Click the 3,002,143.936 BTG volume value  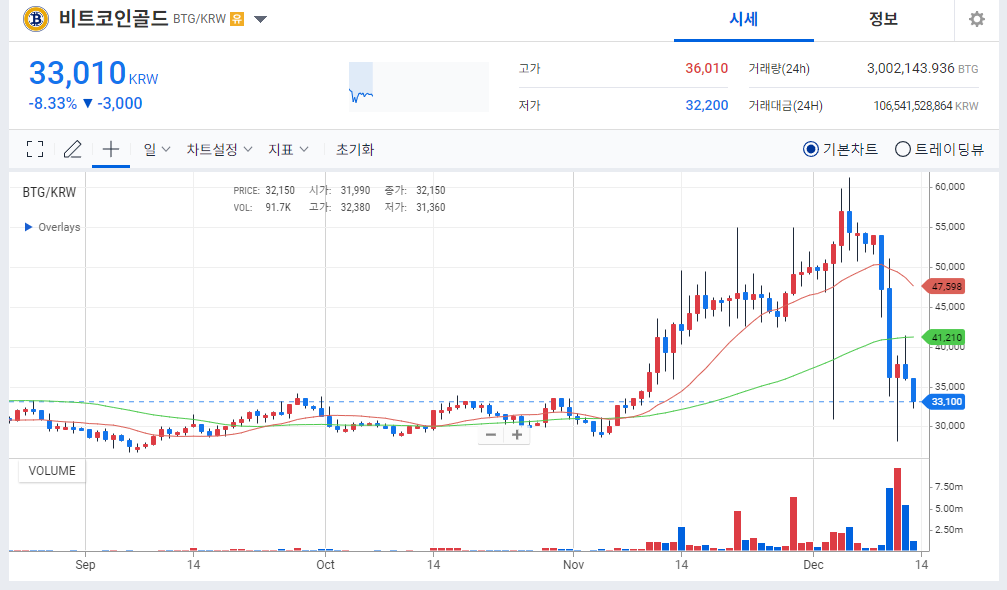tap(922, 68)
